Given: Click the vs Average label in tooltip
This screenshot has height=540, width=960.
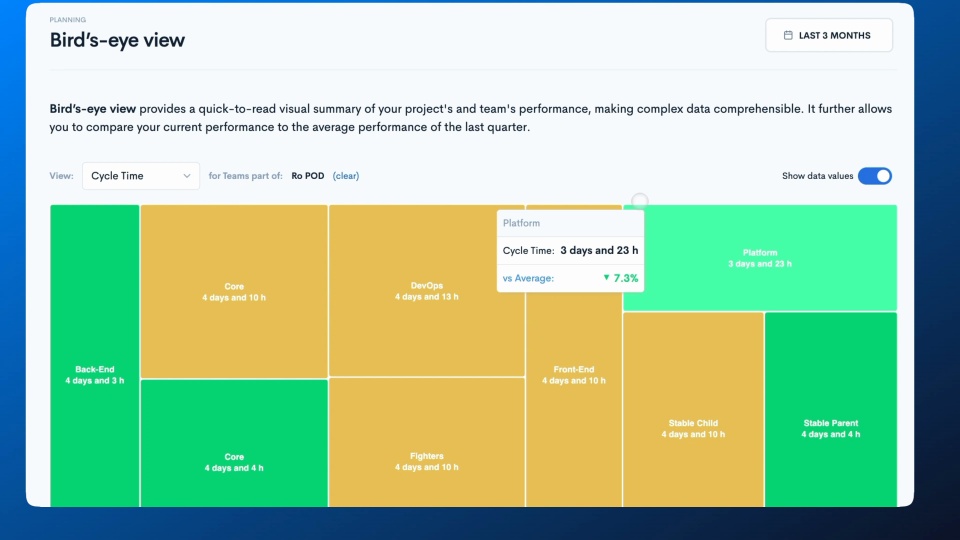Looking at the screenshot, I should (528, 278).
